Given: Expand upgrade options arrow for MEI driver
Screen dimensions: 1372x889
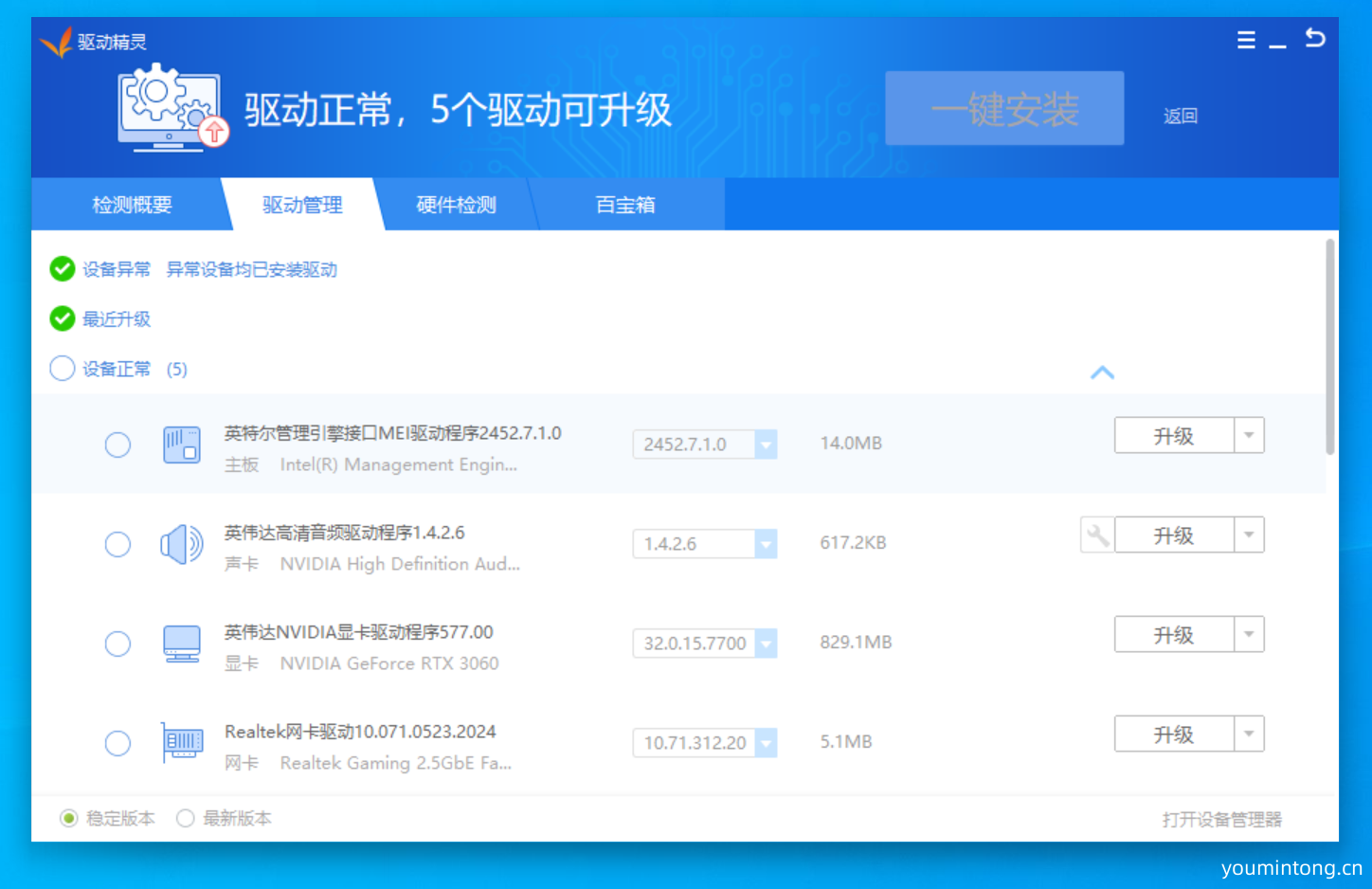Looking at the screenshot, I should point(1249,435).
